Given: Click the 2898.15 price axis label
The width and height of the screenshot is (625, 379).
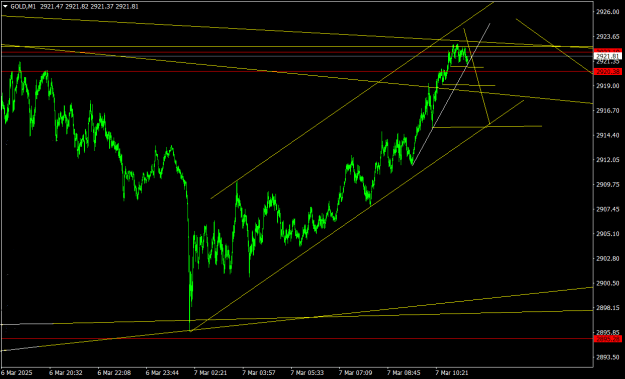Looking at the screenshot, I should coord(607,308).
